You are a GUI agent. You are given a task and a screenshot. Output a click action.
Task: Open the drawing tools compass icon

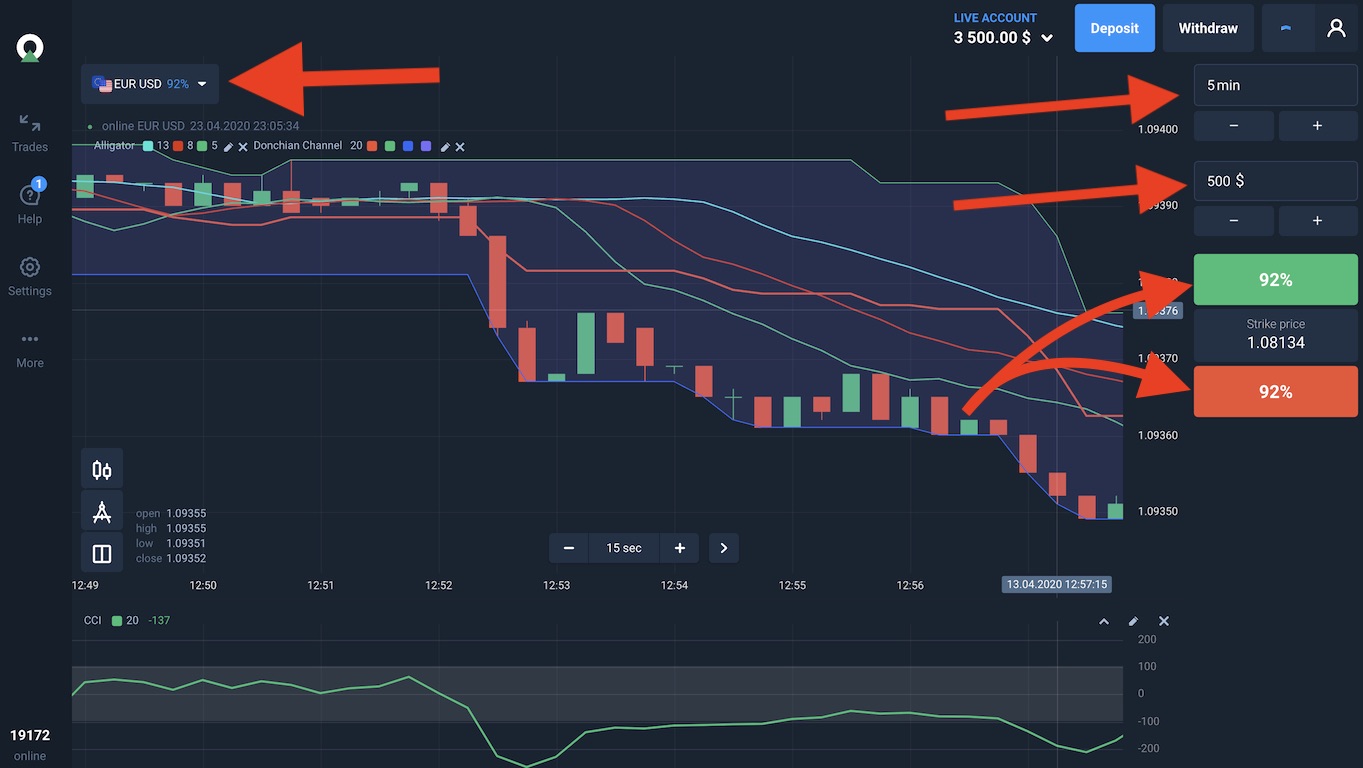pos(102,511)
